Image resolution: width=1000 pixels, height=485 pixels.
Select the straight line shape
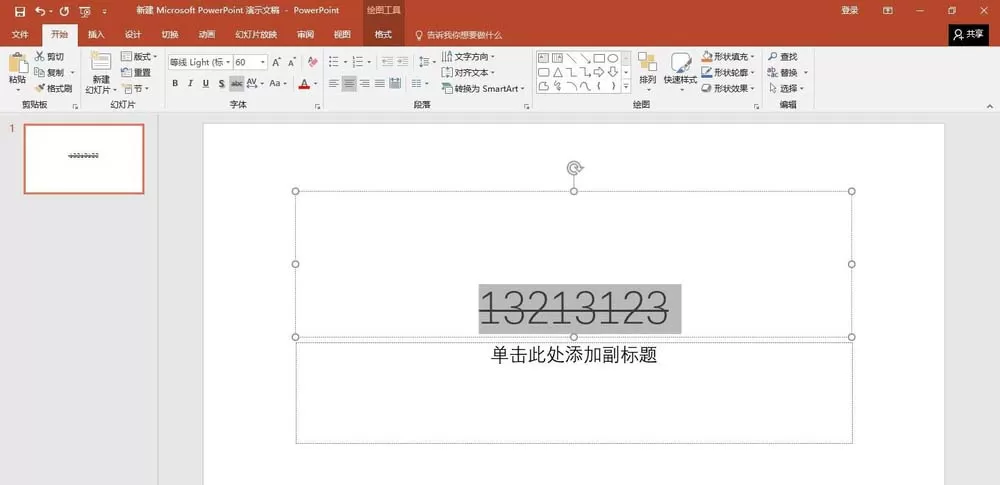(x=571, y=58)
